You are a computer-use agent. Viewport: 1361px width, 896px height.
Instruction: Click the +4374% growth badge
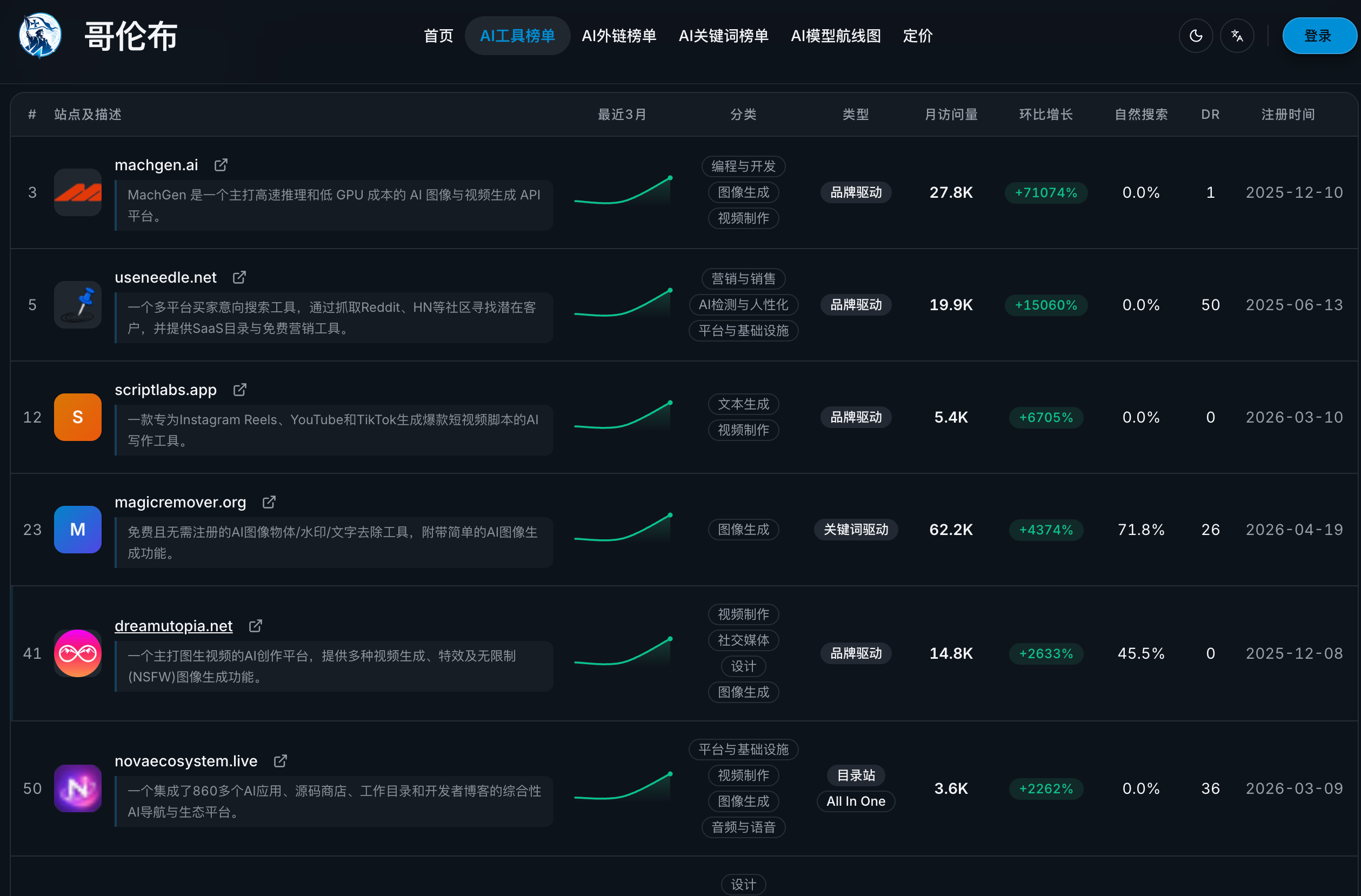1046,530
